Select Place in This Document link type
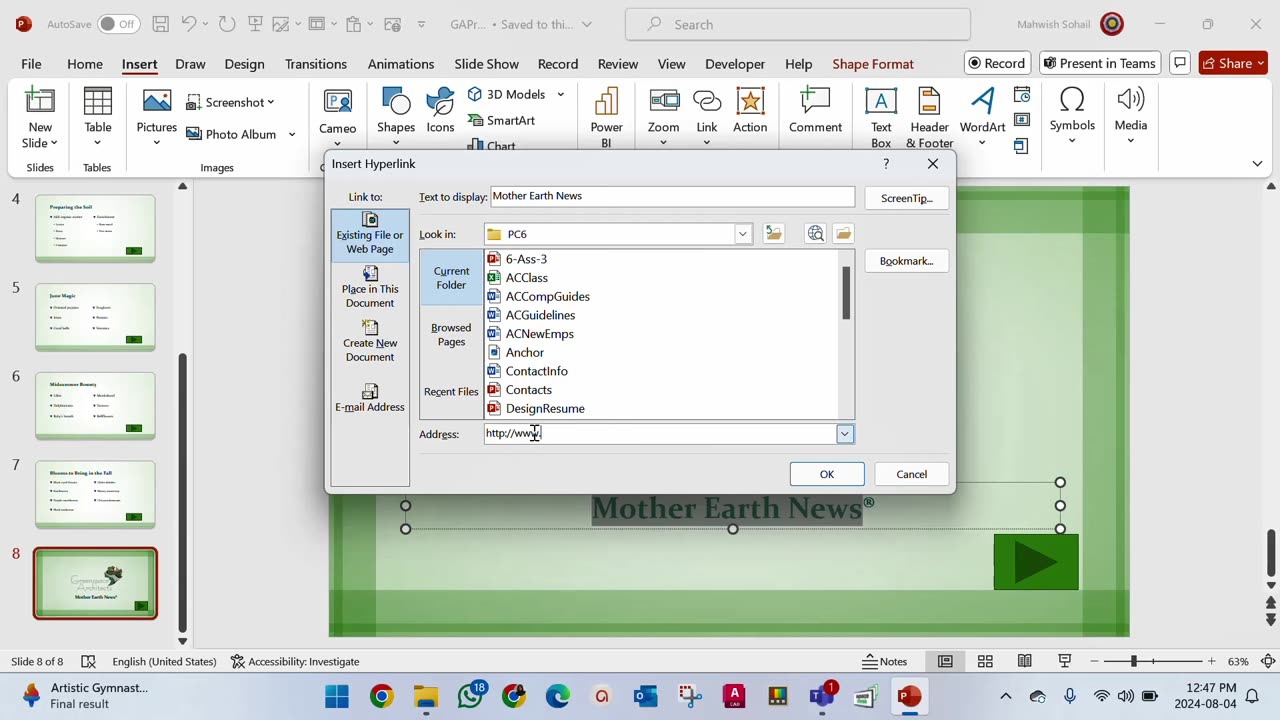The height and width of the screenshot is (720, 1280). [370, 288]
